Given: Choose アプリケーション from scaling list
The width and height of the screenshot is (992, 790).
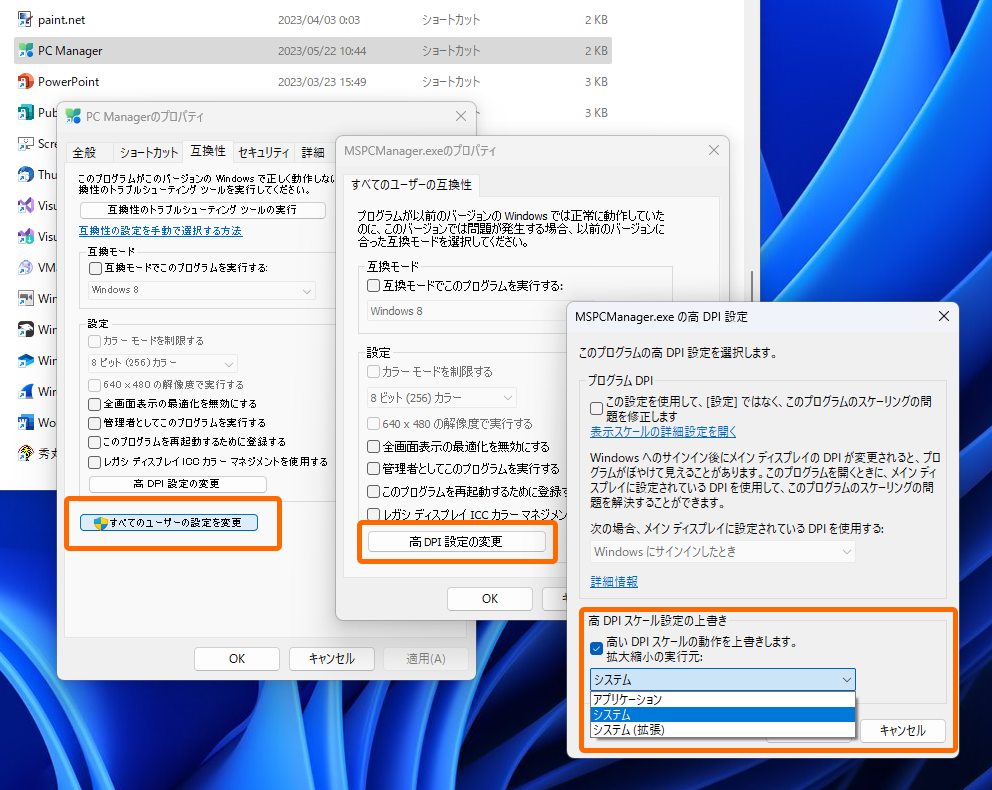Looking at the screenshot, I should (722, 700).
